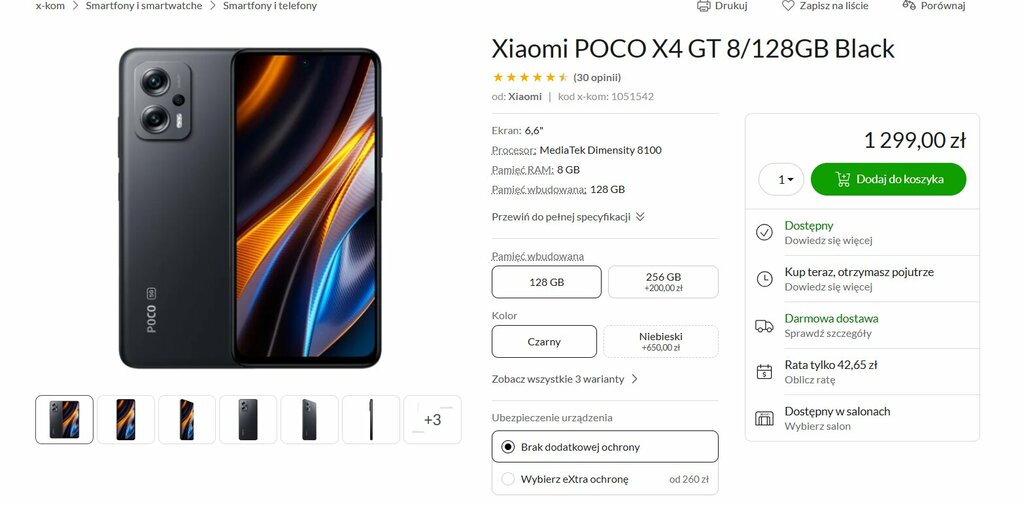Select the Wybierz eXtra ochronę radio option
The height and width of the screenshot is (505, 1024).
(x=508, y=479)
